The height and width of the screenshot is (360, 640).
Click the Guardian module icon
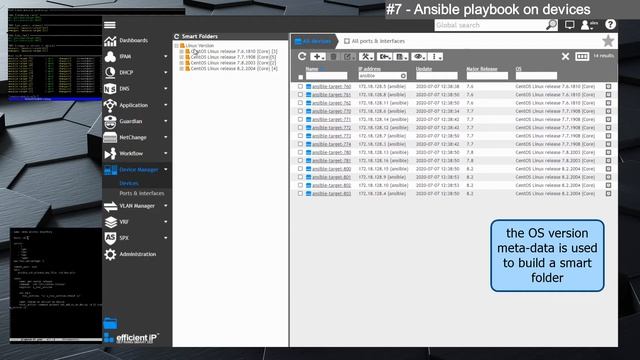110,121
